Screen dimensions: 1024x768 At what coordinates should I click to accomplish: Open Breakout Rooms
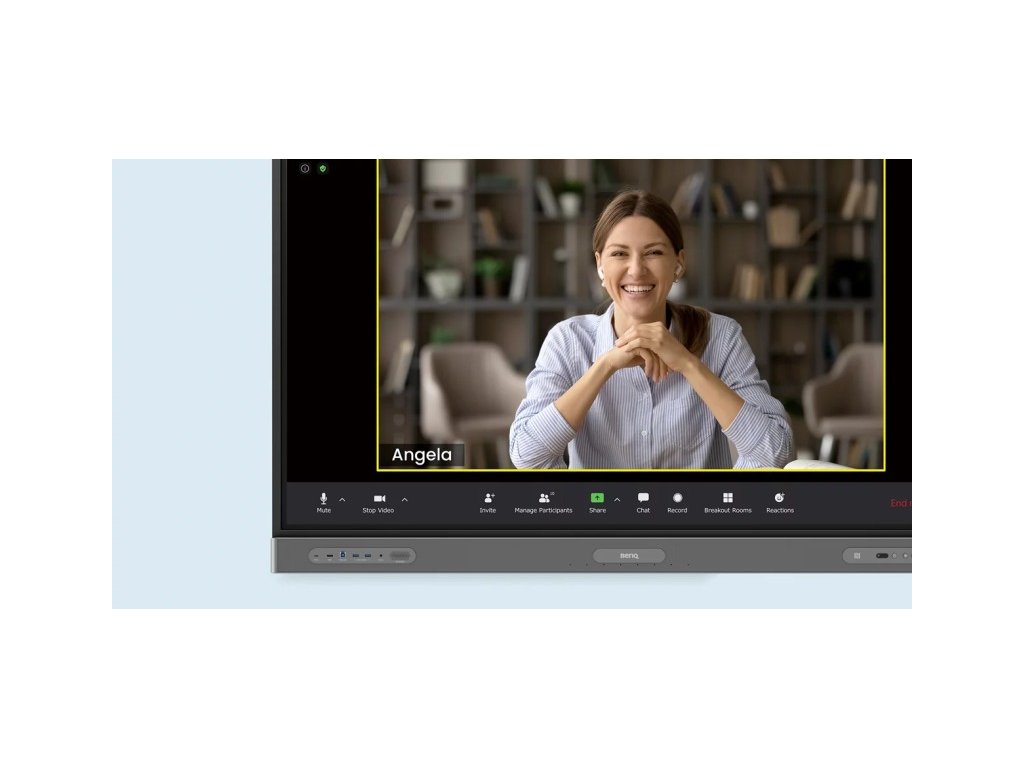[x=728, y=503]
